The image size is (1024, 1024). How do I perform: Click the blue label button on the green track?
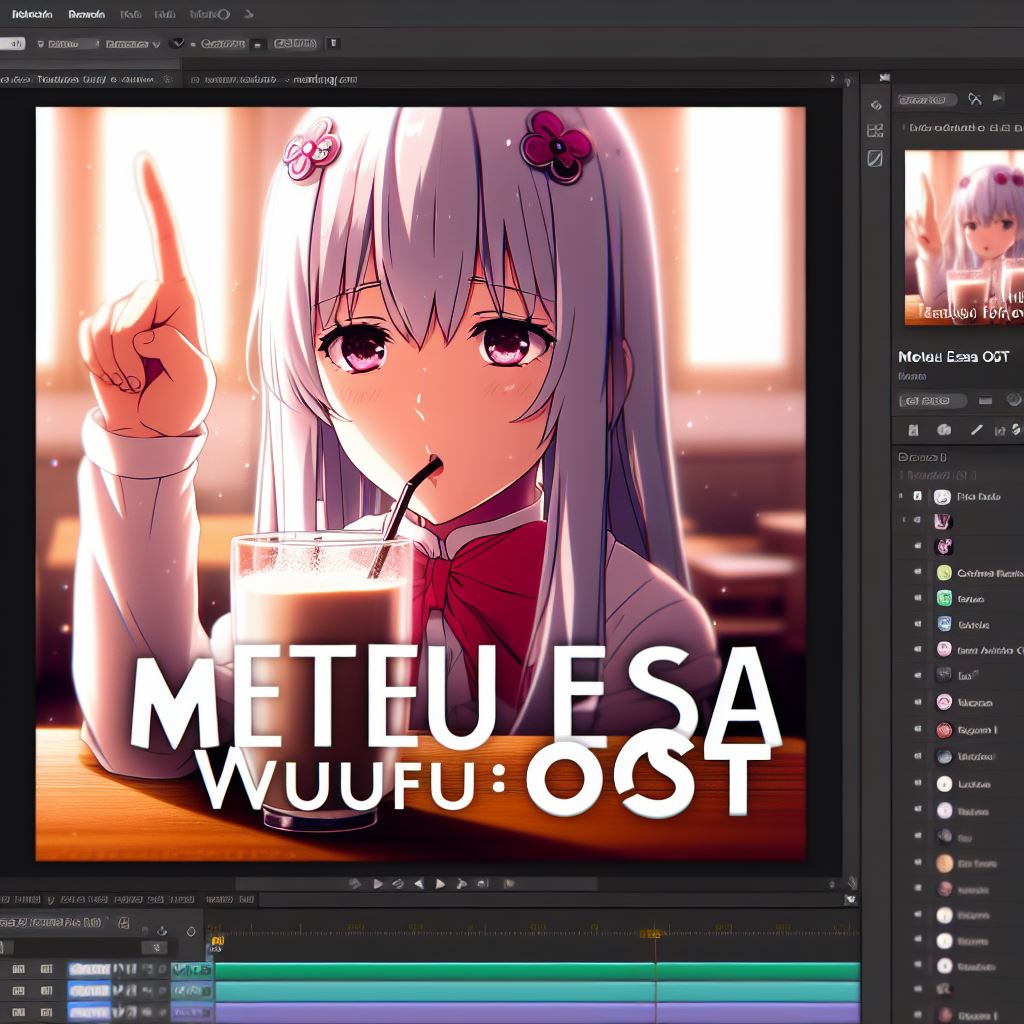89,970
